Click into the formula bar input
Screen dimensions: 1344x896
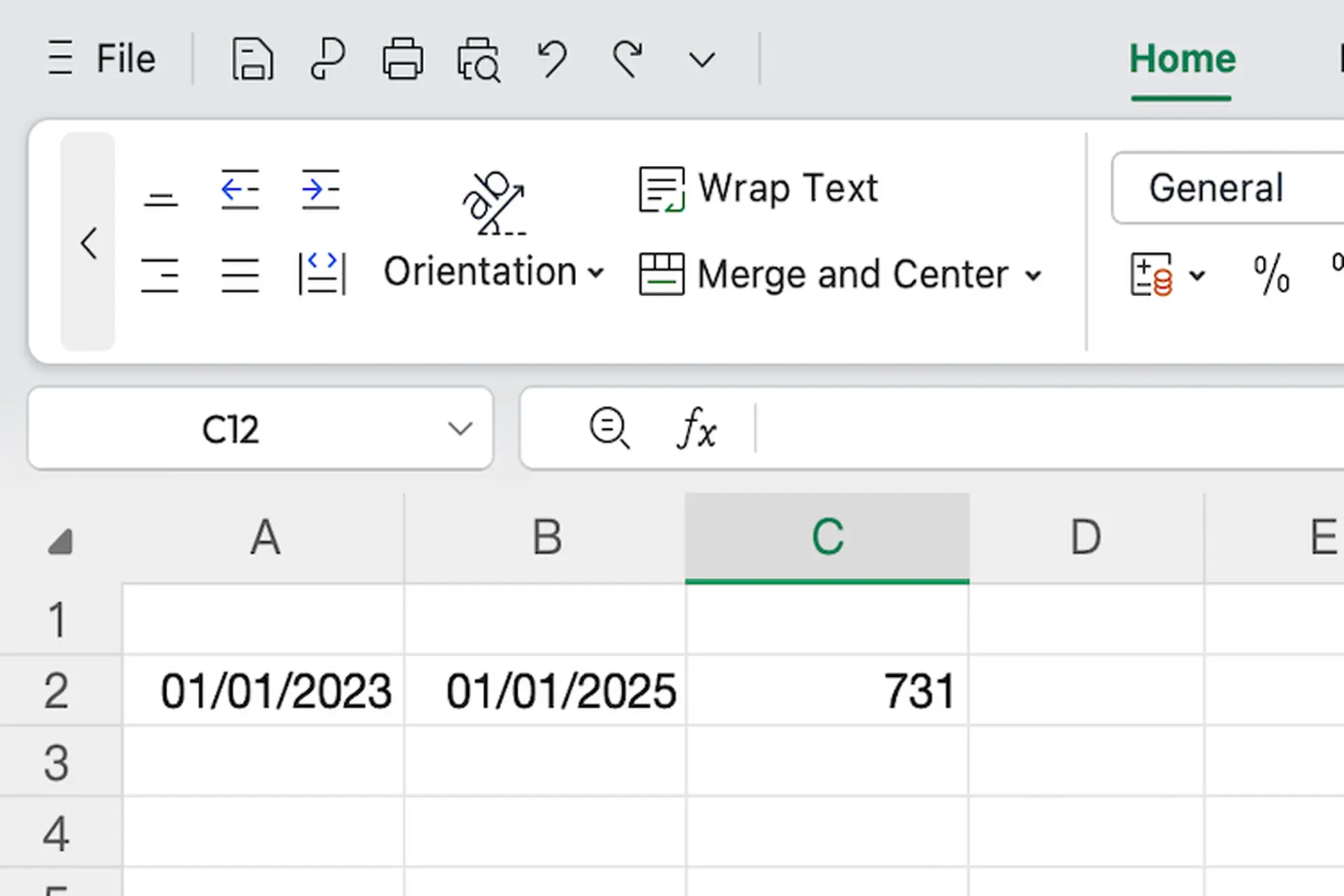[1050, 428]
